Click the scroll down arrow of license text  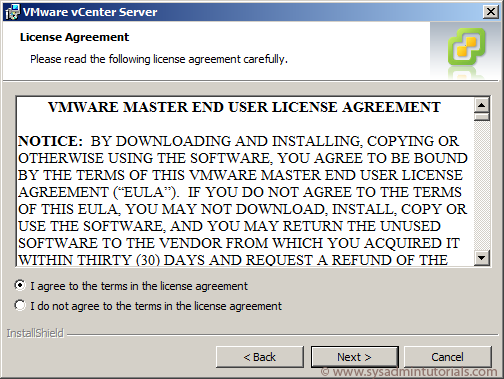tap(482, 257)
